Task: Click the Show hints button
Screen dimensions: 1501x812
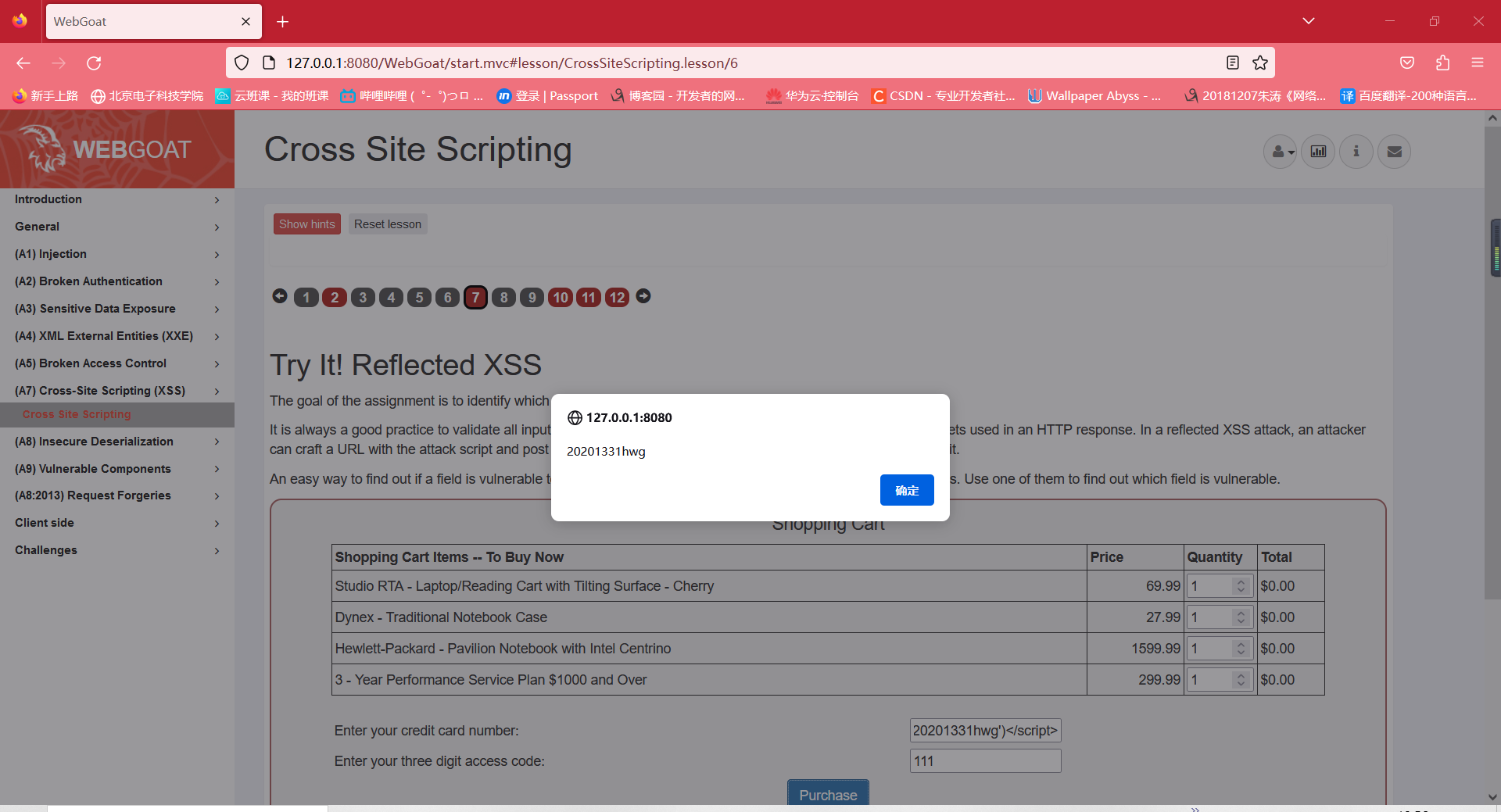Action: [x=307, y=224]
